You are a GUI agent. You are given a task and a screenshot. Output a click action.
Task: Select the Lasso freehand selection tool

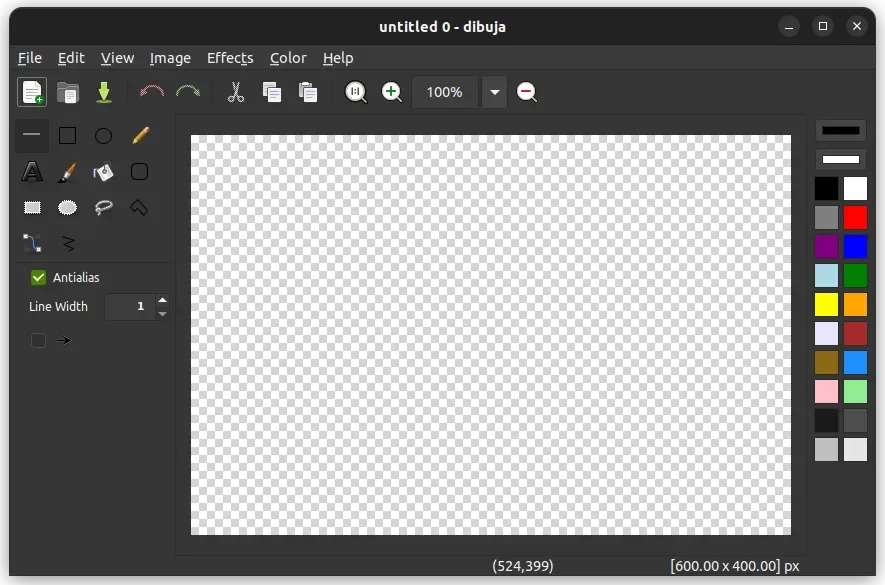(x=103, y=208)
